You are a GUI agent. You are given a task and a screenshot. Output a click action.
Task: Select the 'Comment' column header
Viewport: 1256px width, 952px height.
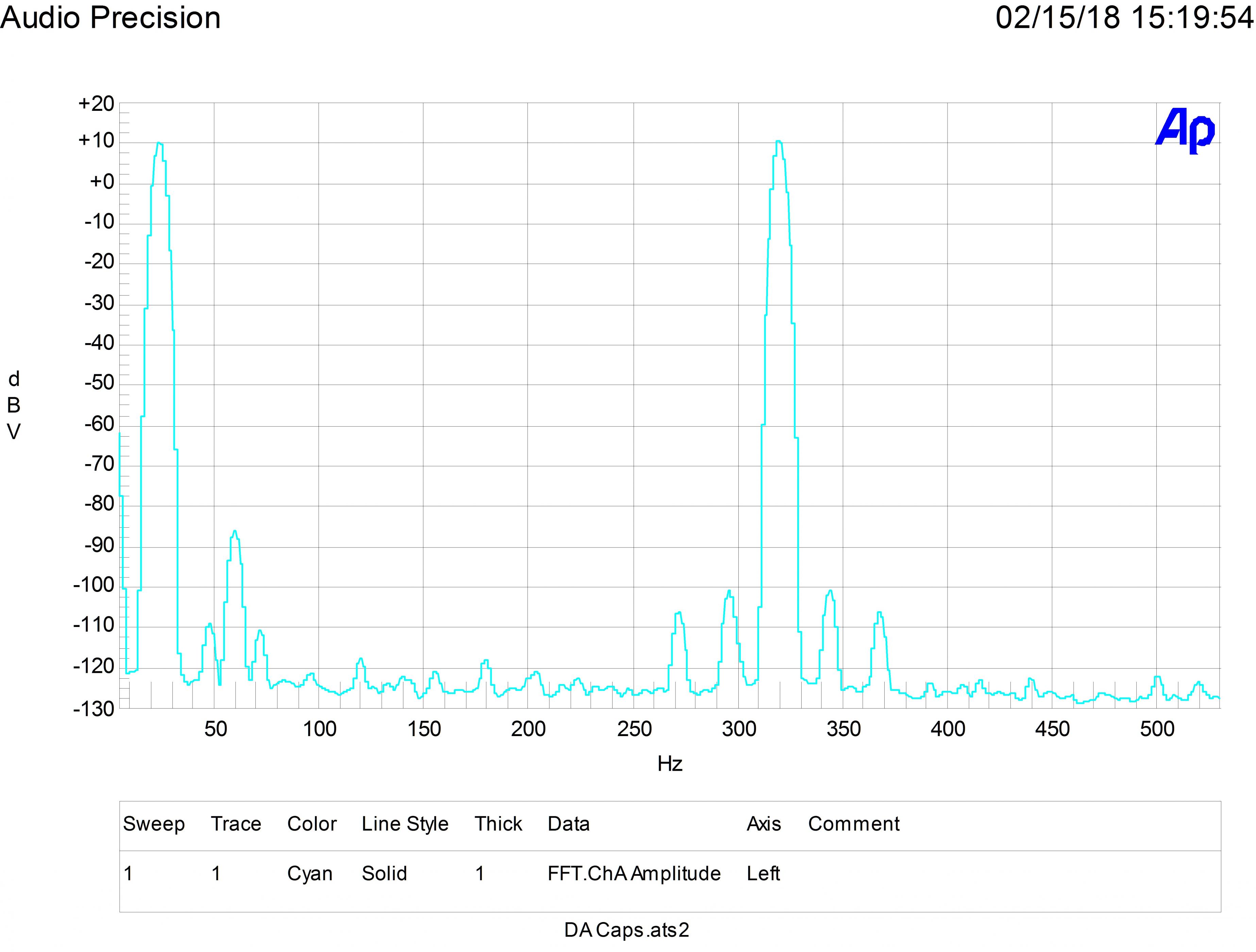tap(854, 824)
